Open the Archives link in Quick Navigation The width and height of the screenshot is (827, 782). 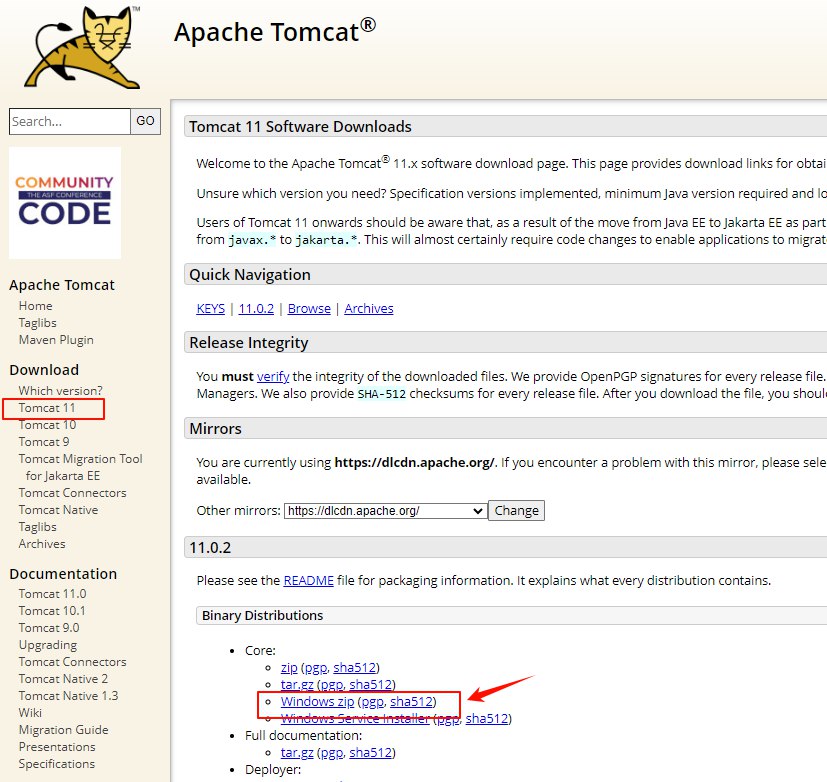click(x=369, y=309)
